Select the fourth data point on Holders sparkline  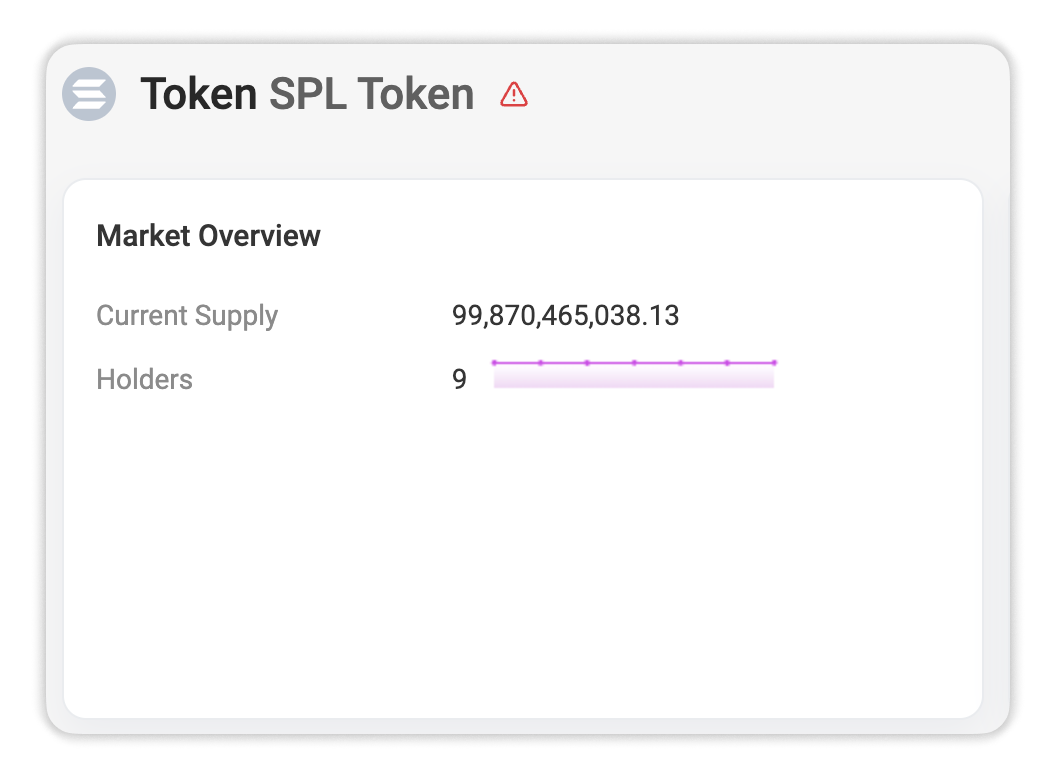634,363
